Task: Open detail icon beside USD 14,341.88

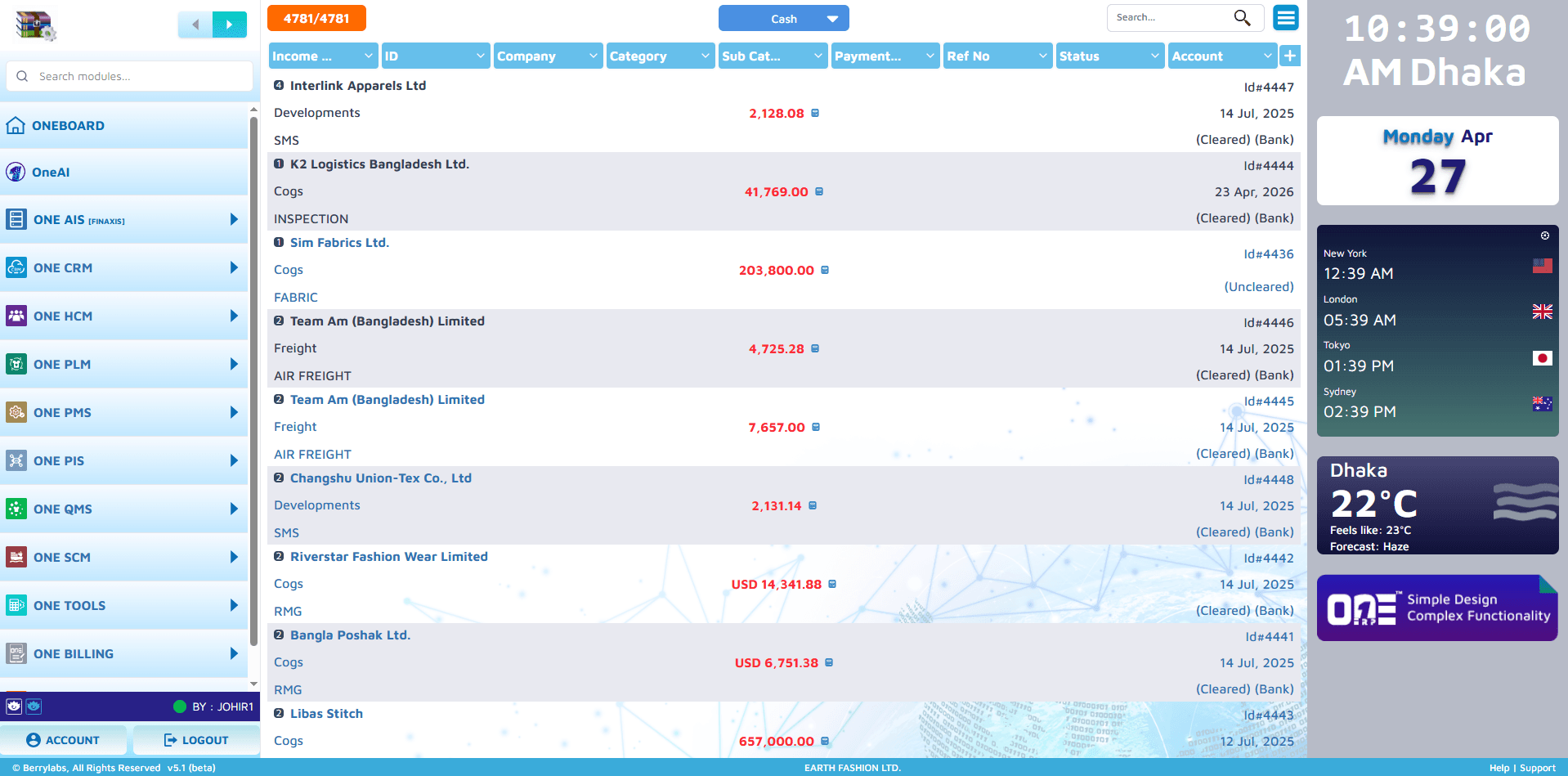Action: point(832,584)
